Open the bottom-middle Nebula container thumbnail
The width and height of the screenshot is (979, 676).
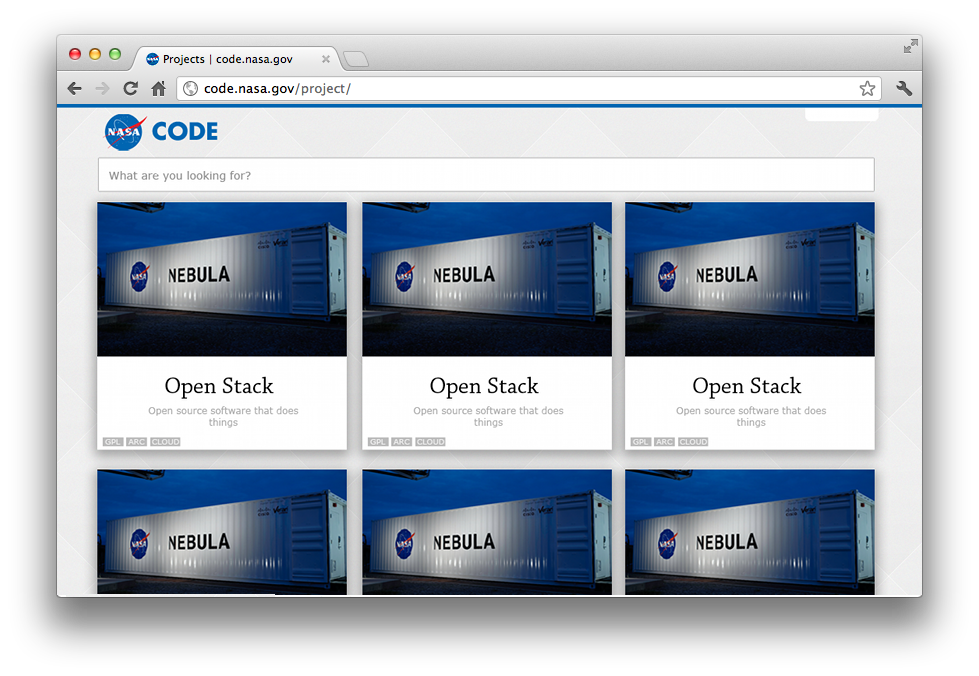pos(487,532)
